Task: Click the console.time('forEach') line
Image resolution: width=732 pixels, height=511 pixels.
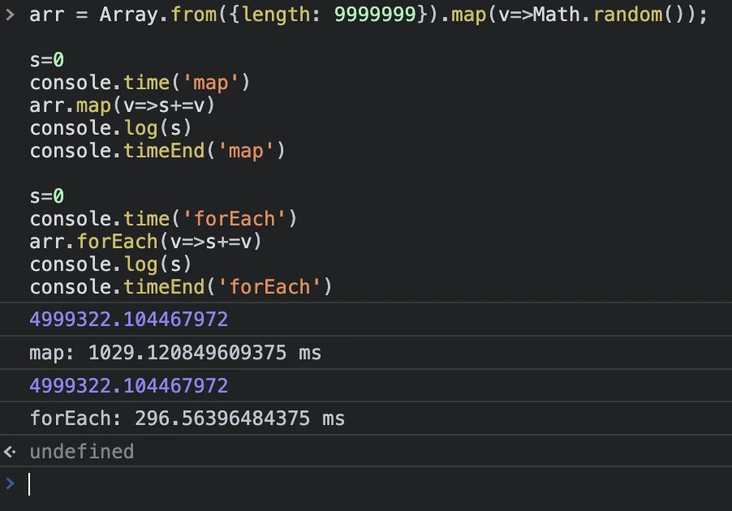Action: [x=163, y=219]
